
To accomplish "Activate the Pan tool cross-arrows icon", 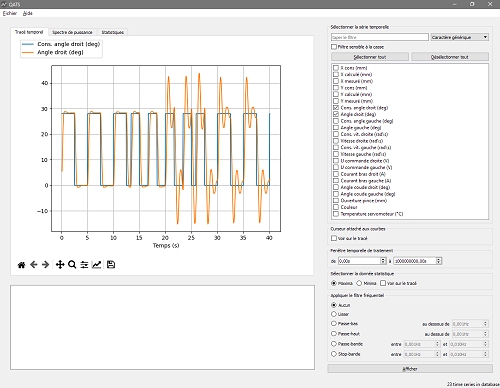I will (x=60, y=265).
